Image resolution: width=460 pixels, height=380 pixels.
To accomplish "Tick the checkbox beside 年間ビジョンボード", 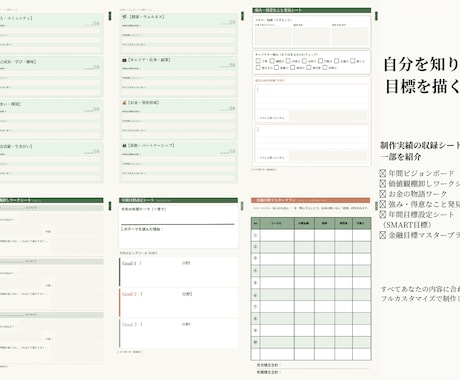I will 383,173.
